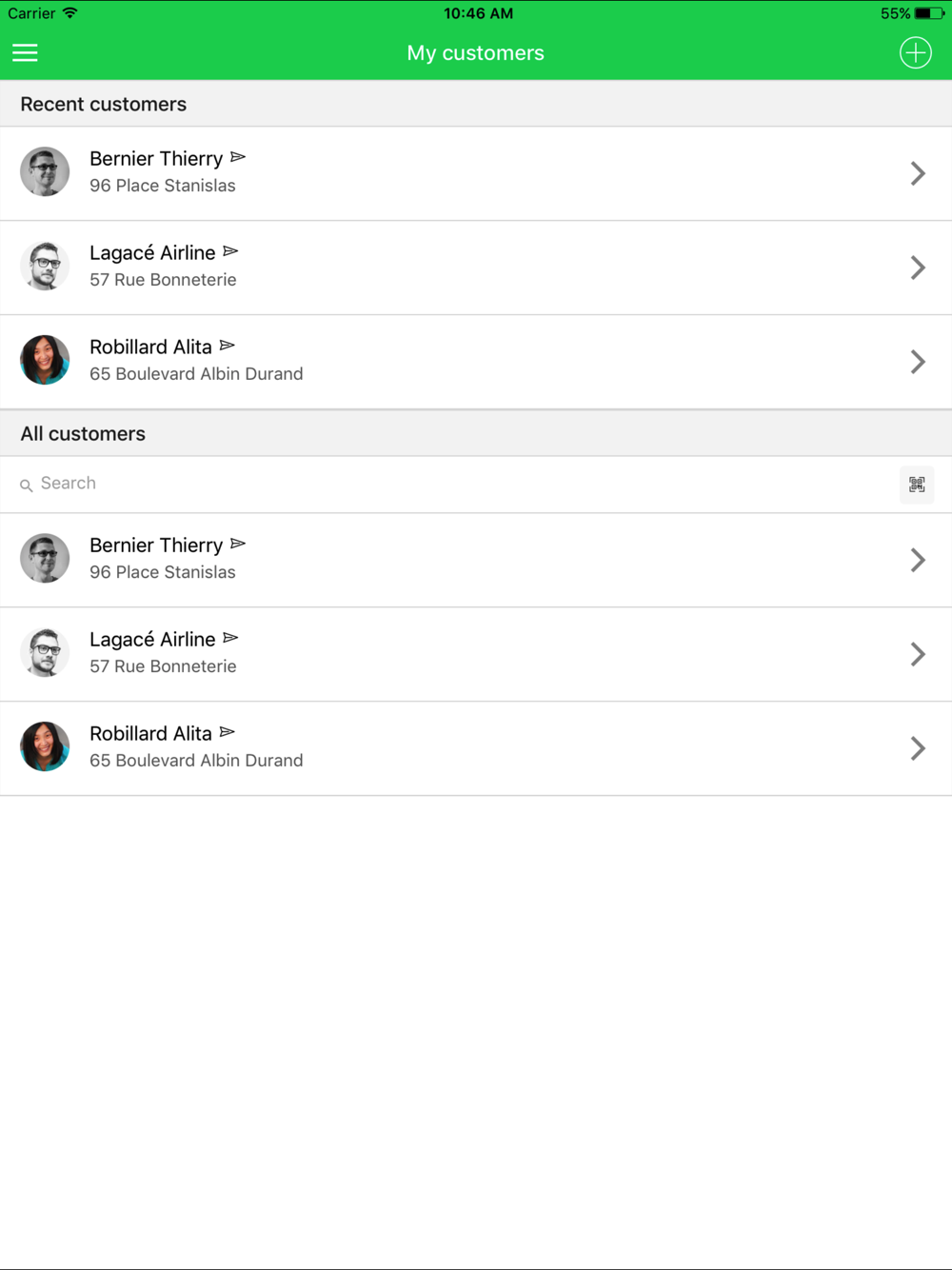Viewport: 952px width, 1270px height.
Task: Tap the 57 Rue Bonneterie address in Recent customers
Action: tap(163, 280)
